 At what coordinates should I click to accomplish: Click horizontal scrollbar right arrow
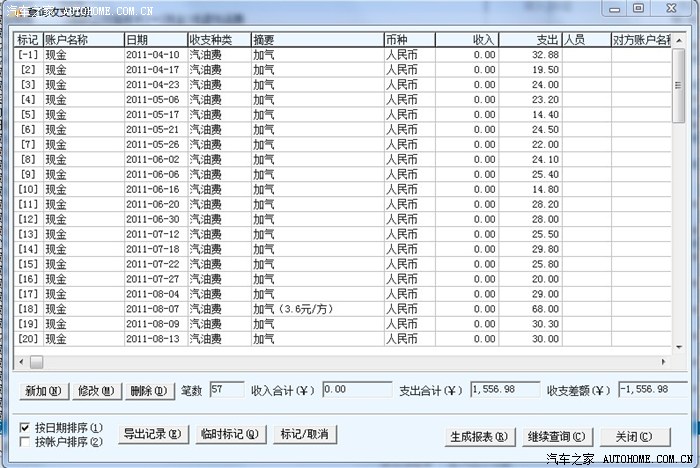tap(664, 361)
